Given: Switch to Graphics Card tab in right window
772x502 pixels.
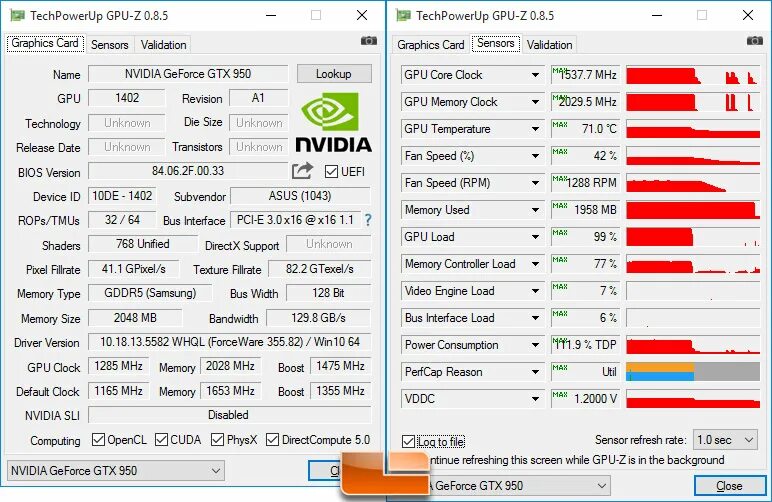Looking at the screenshot, I should coord(431,45).
